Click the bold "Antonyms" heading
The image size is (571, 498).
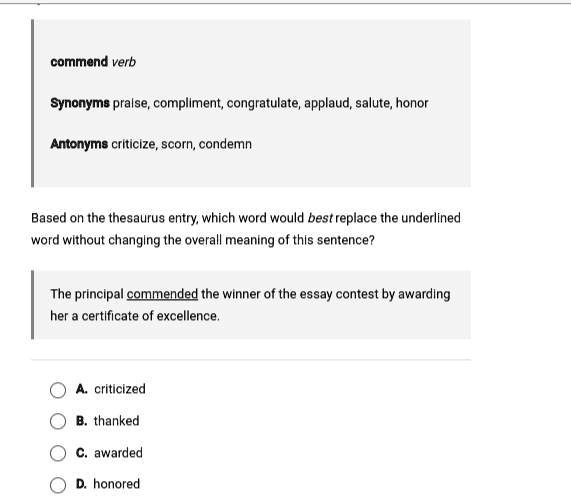[79, 144]
